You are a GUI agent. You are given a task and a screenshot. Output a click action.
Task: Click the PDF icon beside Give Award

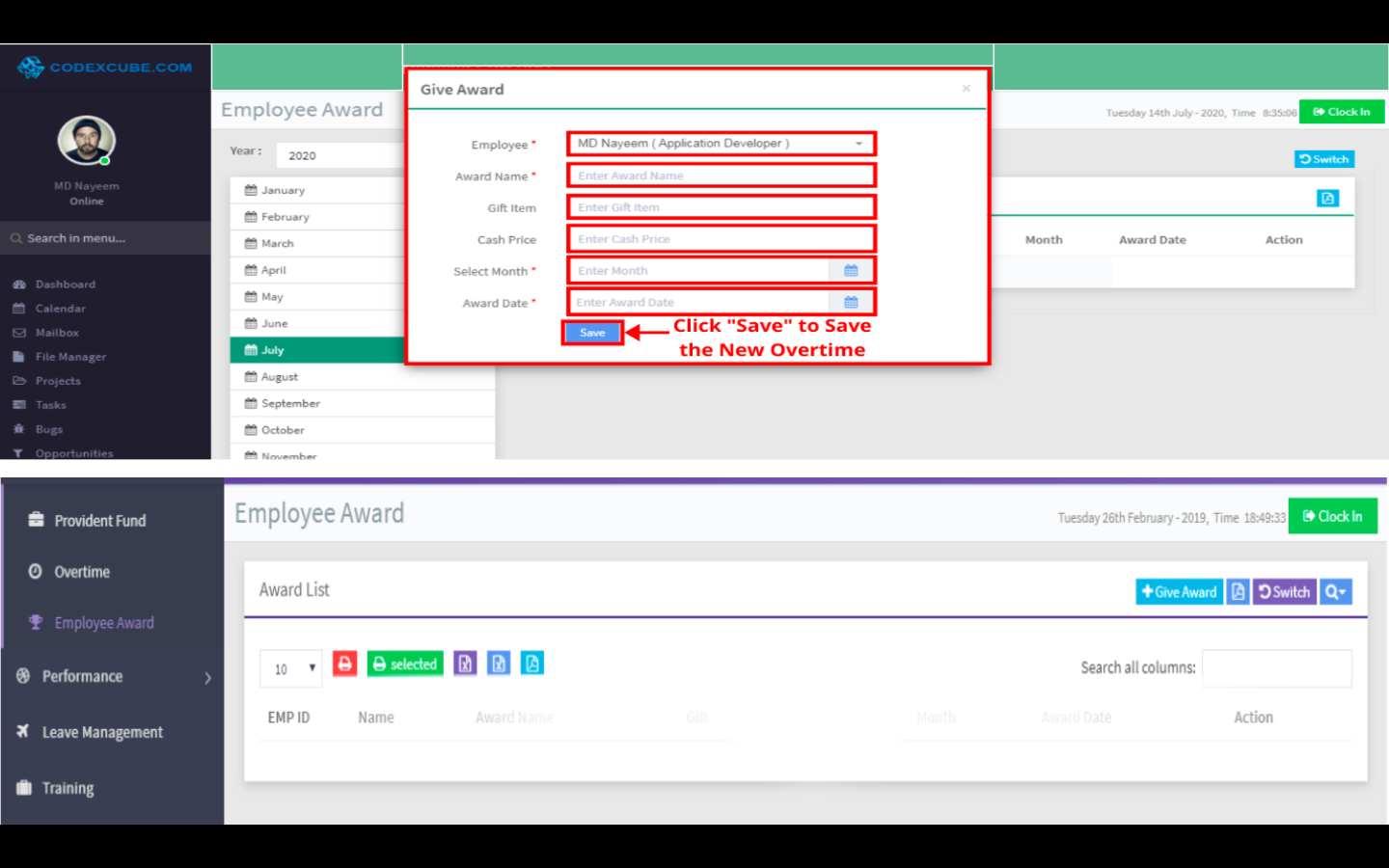pos(1238,592)
